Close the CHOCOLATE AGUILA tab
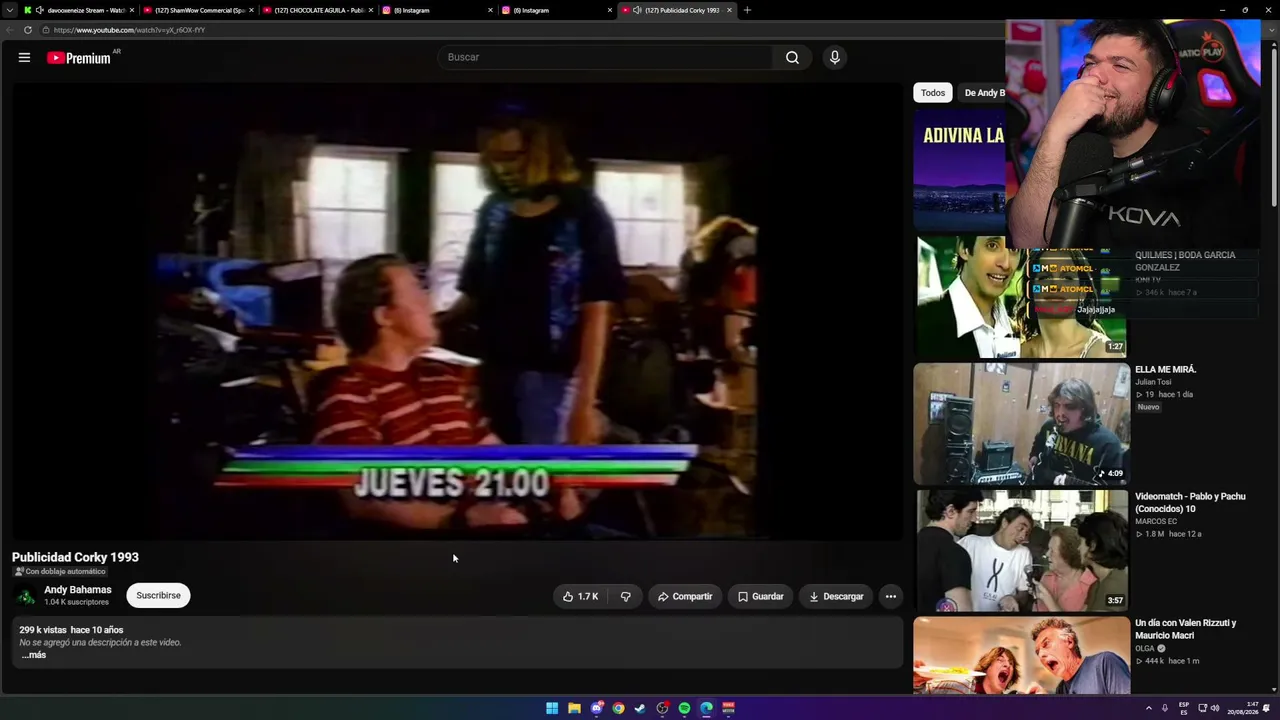 (371, 10)
